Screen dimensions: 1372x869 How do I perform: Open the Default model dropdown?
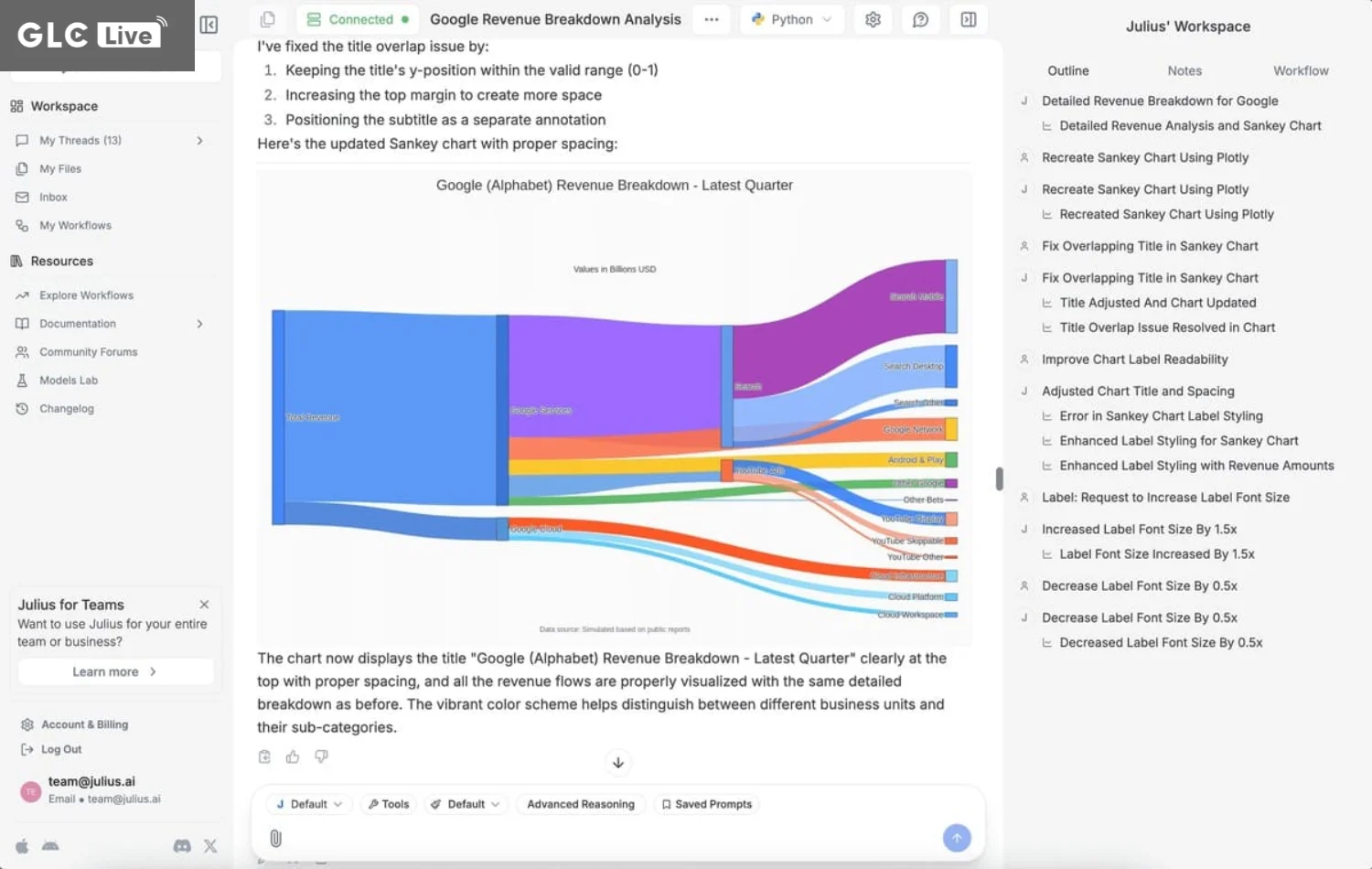point(309,804)
